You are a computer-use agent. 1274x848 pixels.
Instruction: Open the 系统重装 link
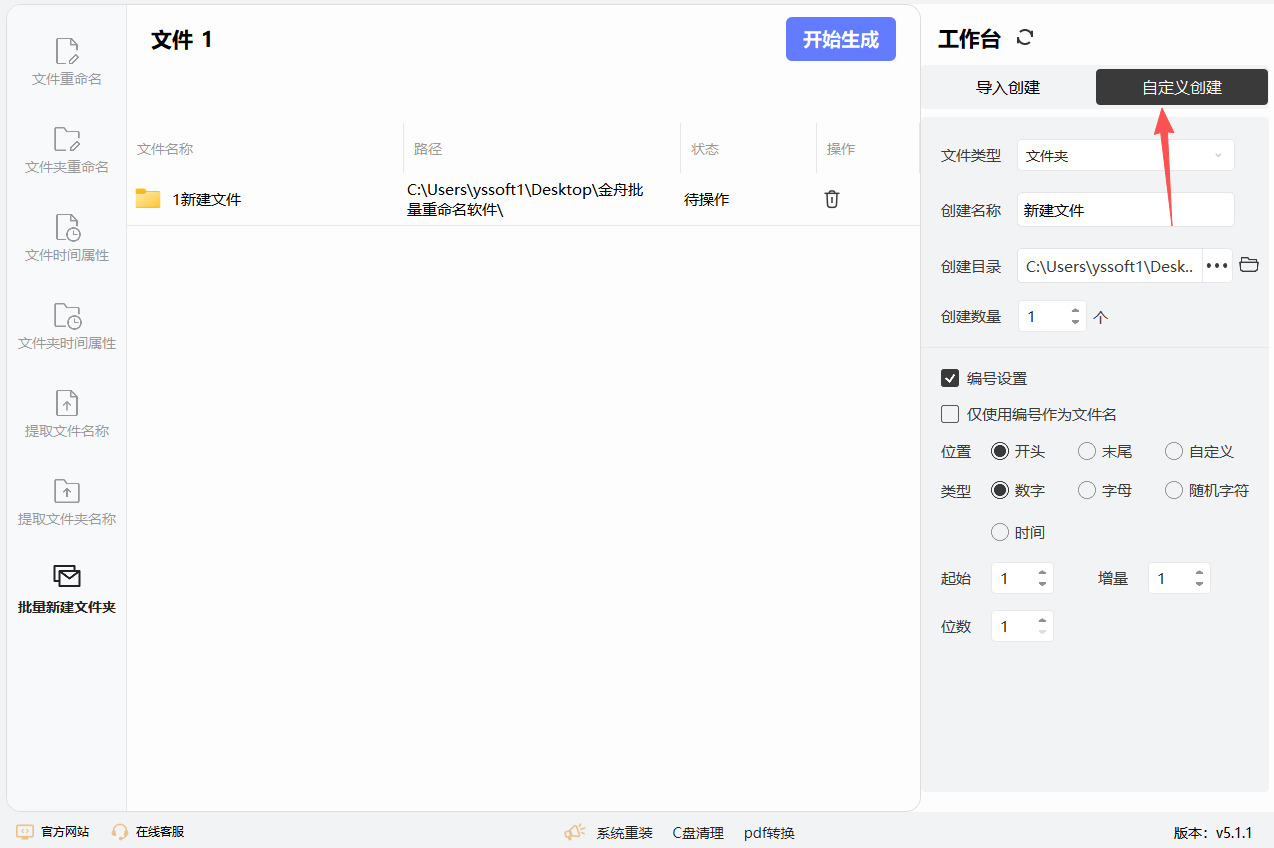click(625, 833)
